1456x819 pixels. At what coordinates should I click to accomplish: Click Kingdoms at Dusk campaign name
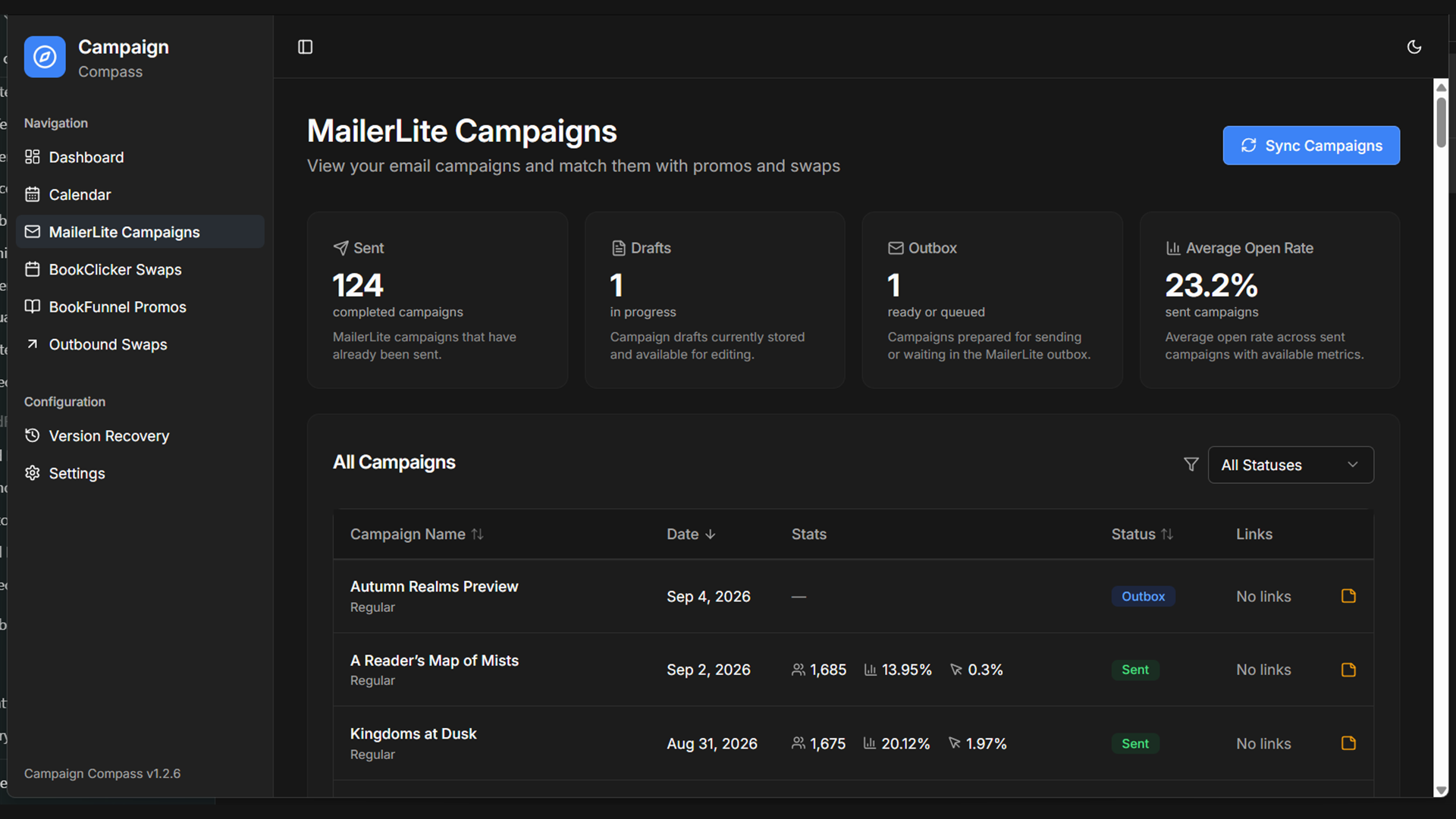click(x=413, y=734)
